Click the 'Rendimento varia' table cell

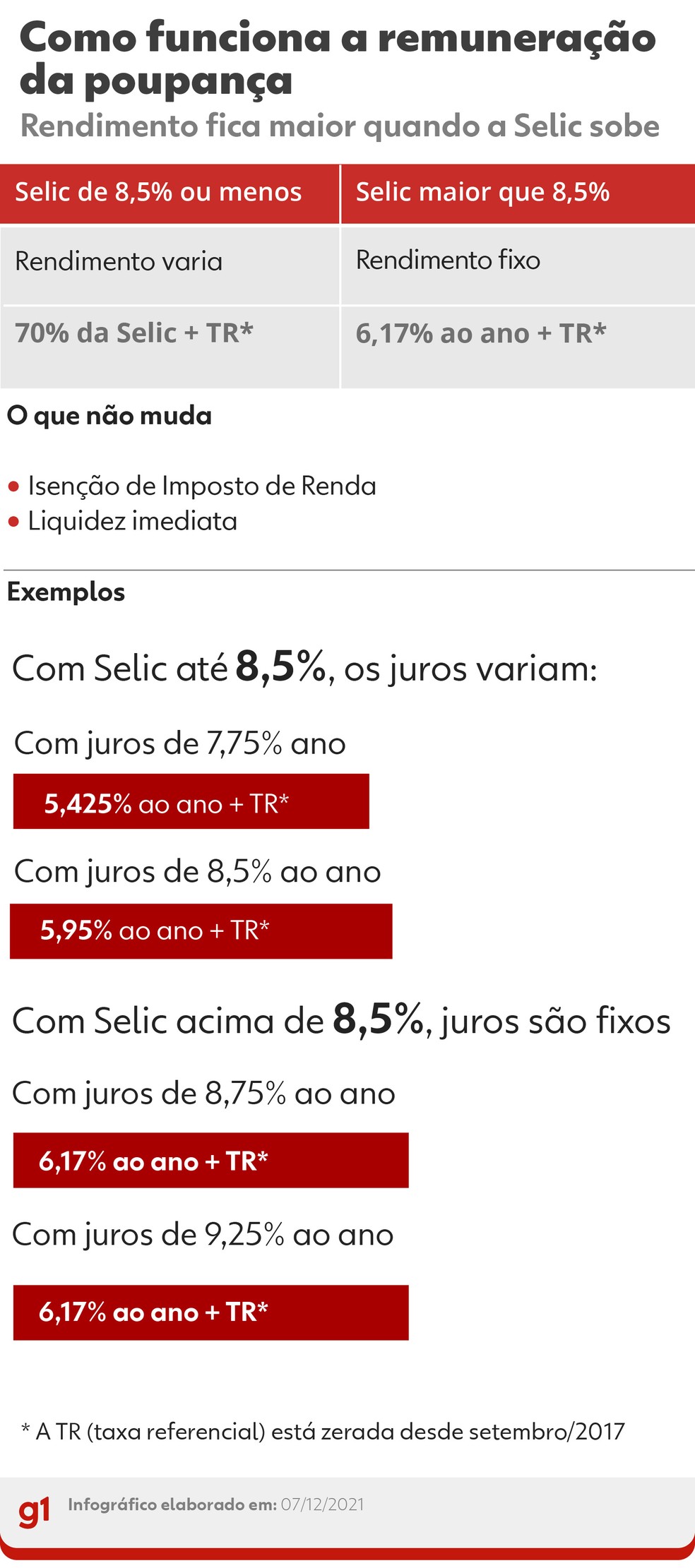pyautogui.click(x=170, y=265)
